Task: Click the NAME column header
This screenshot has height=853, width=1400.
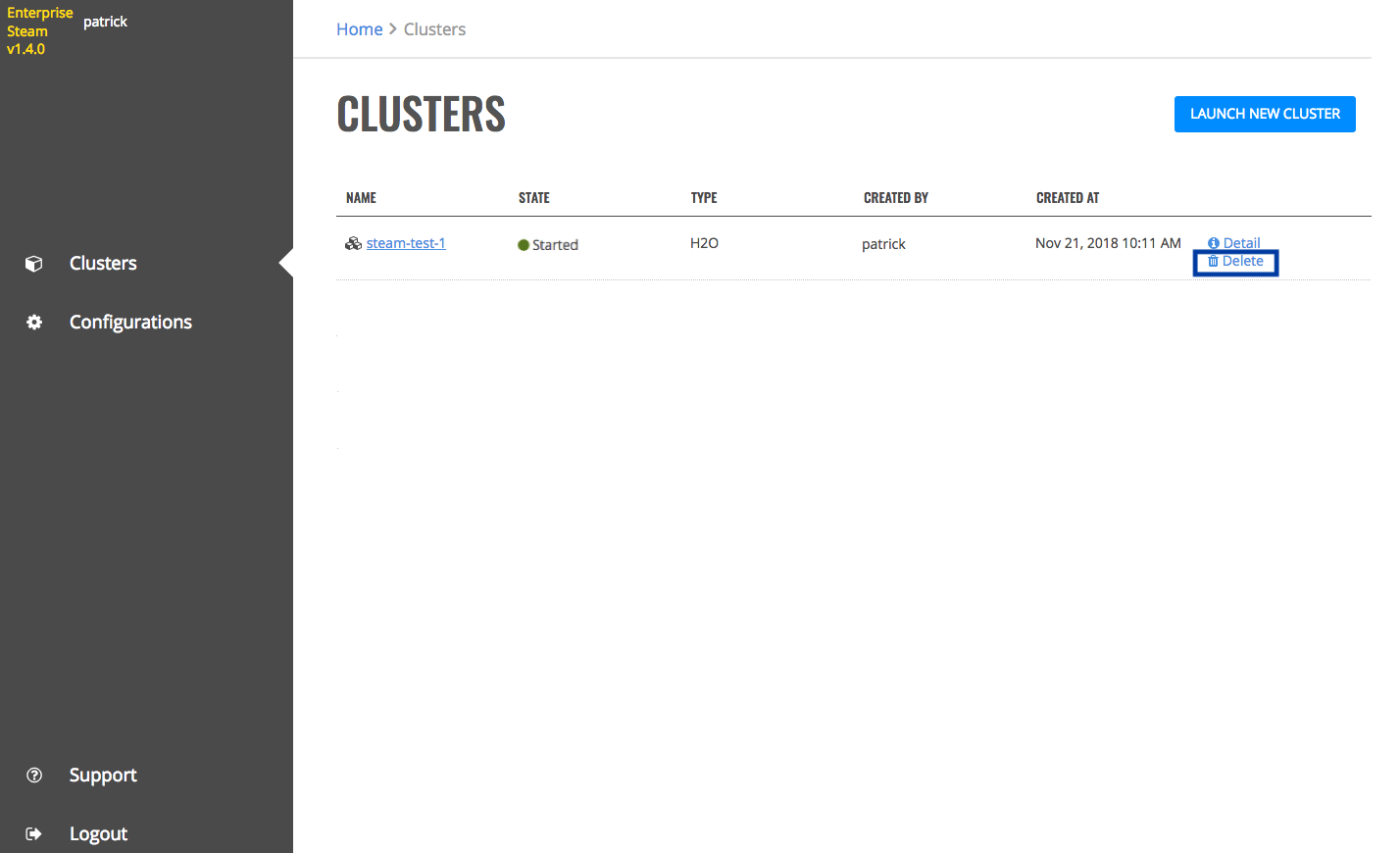Action: pos(361,198)
